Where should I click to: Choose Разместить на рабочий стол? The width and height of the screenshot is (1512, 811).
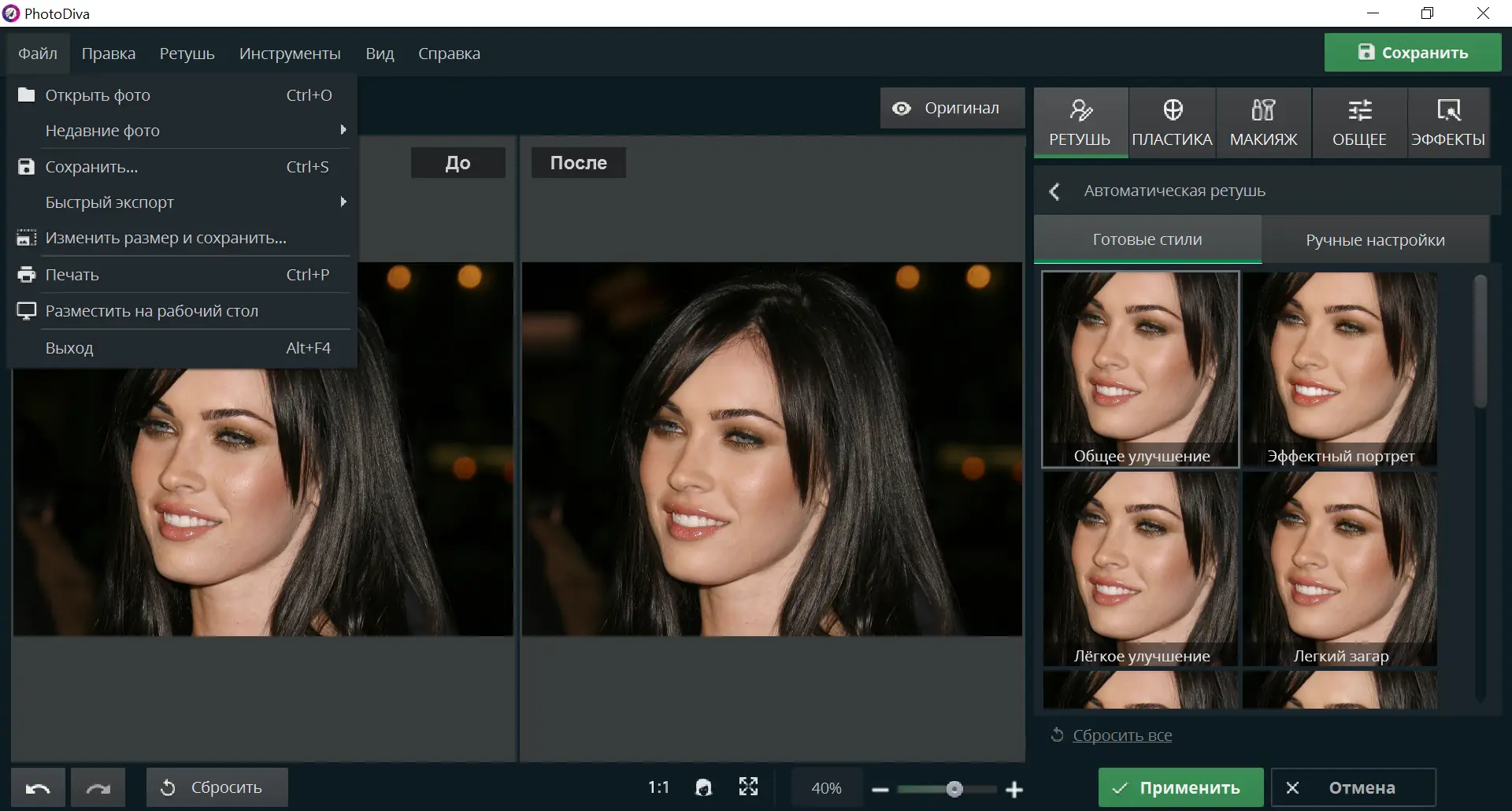click(182, 311)
